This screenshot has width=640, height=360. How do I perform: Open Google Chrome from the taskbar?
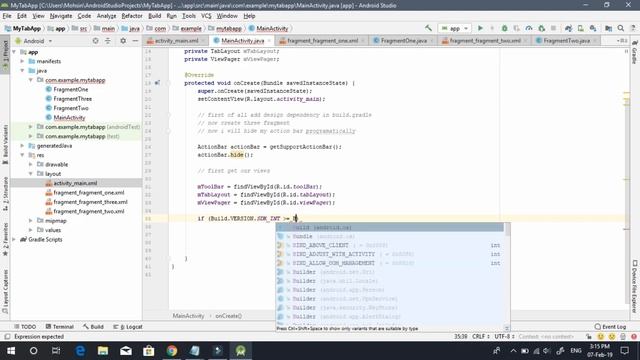(x=172, y=351)
